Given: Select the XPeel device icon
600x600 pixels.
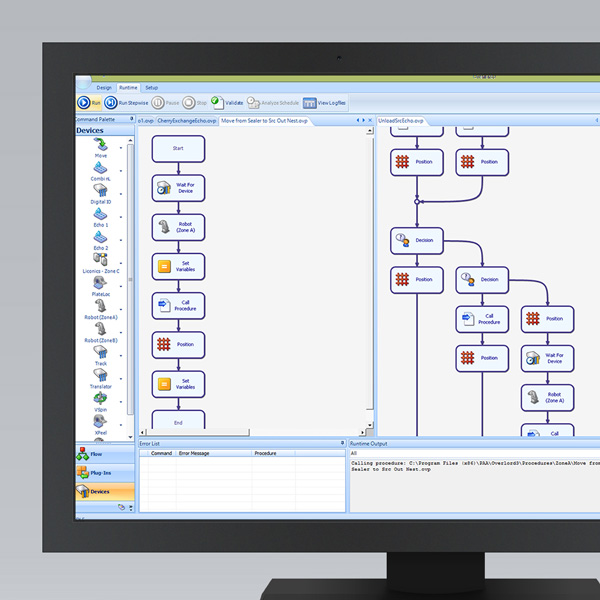Looking at the screenshot, I should (100, 421).
